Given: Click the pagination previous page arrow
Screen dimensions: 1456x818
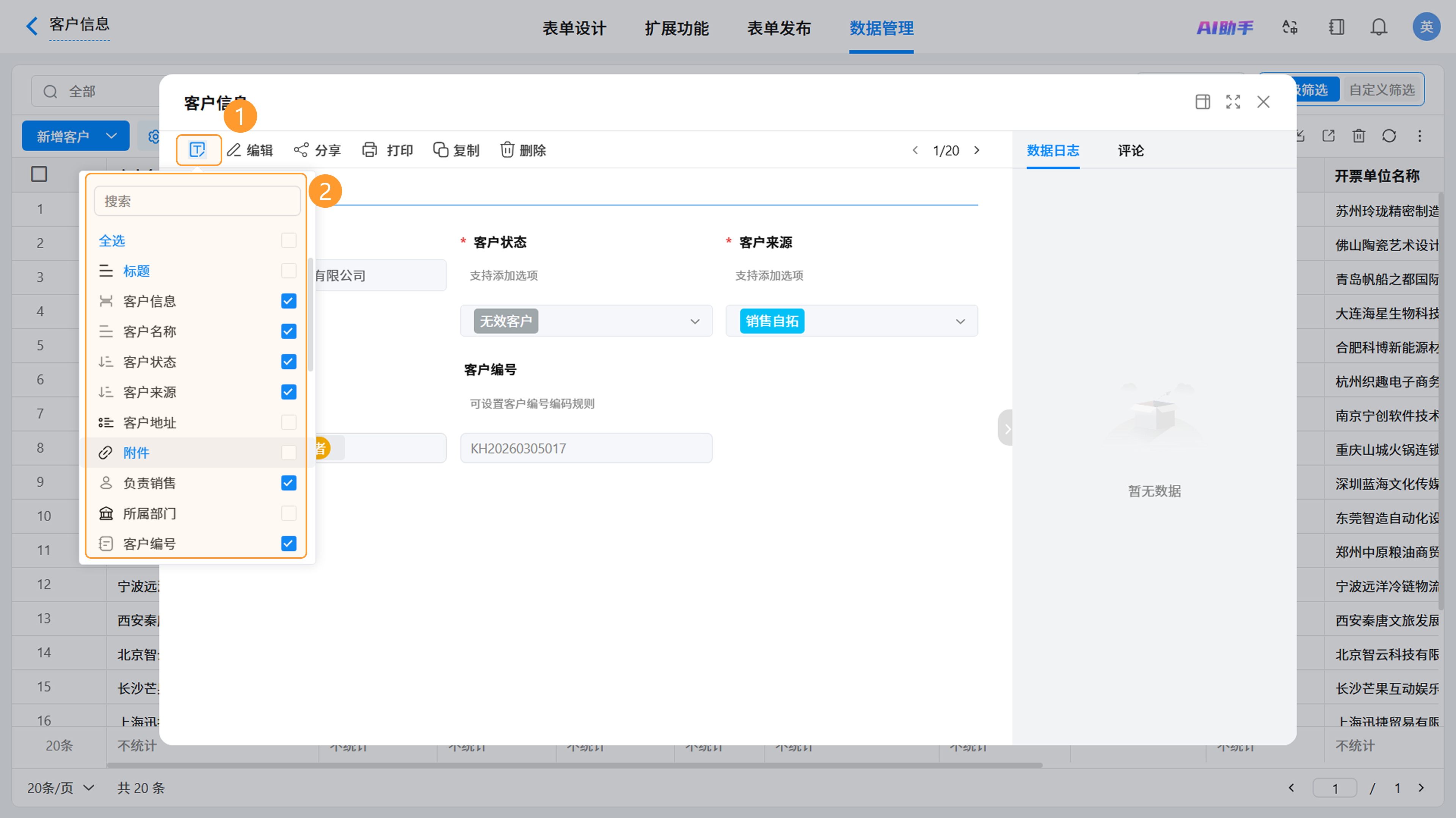Looking at the screenshot, I should (x=1291, y=788).
